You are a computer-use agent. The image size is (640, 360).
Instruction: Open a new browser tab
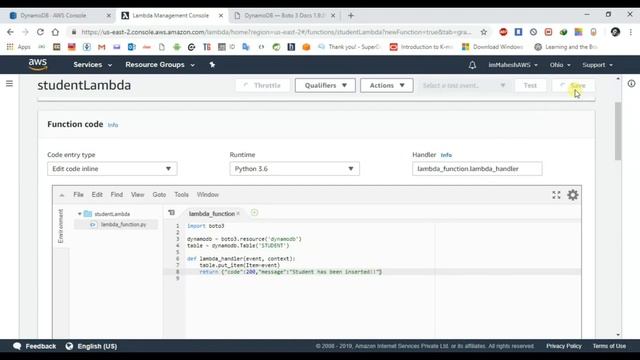point(351,16)
